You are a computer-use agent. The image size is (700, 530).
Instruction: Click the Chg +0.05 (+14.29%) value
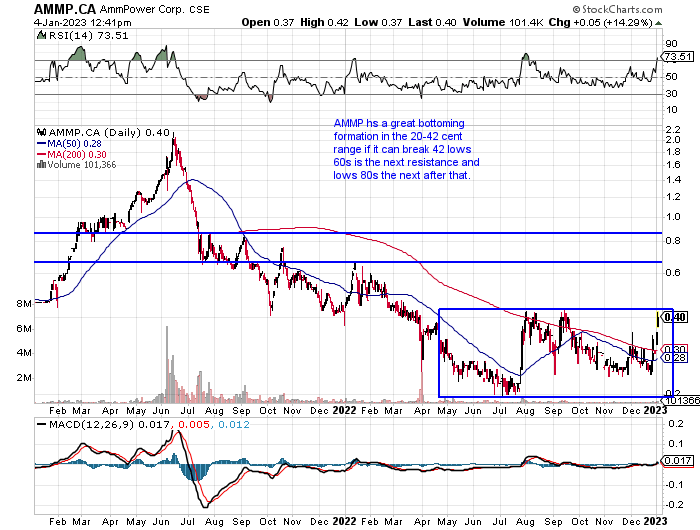[600, 22]
